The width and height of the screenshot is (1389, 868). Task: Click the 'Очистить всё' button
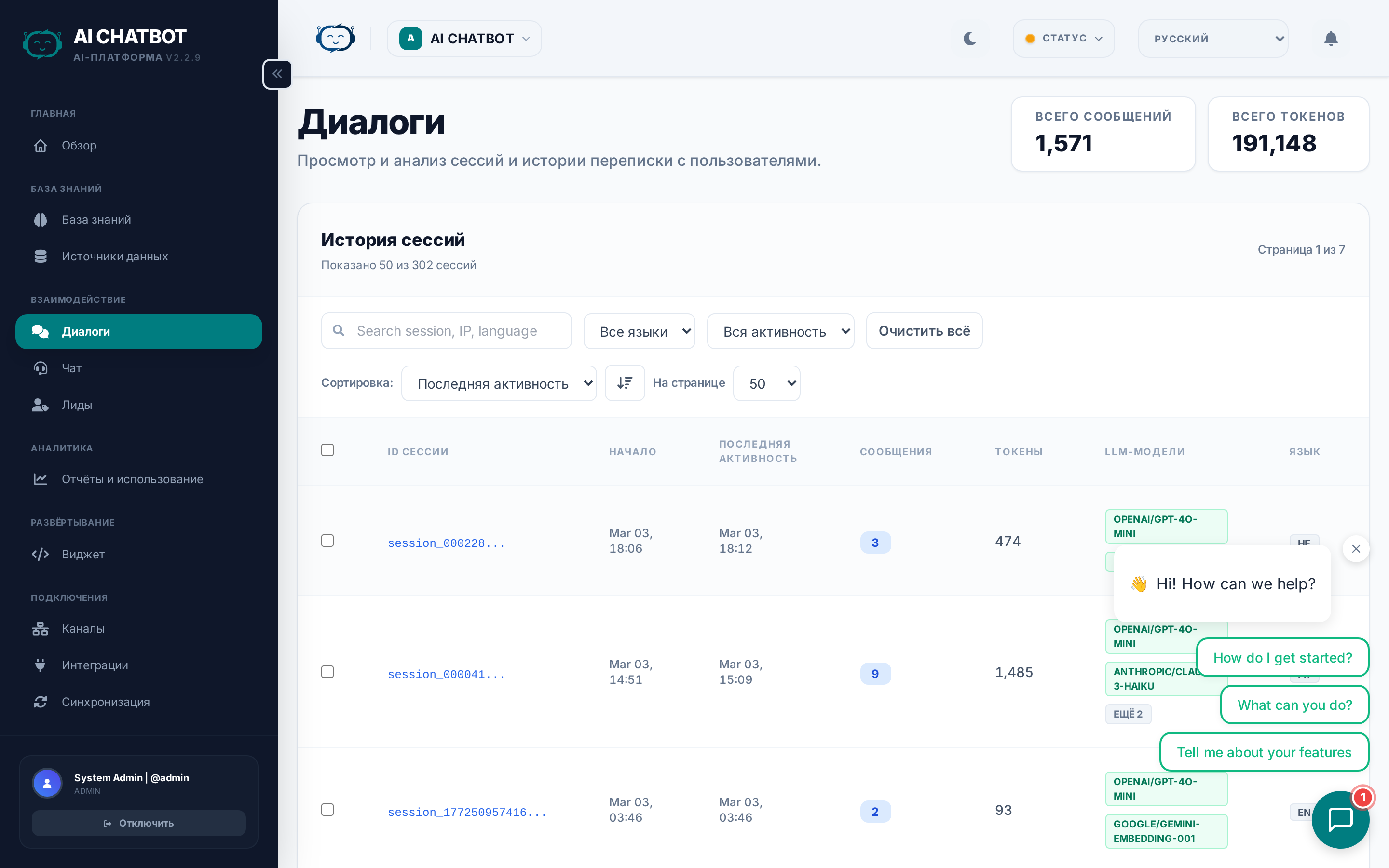click(x=924, y=331)
